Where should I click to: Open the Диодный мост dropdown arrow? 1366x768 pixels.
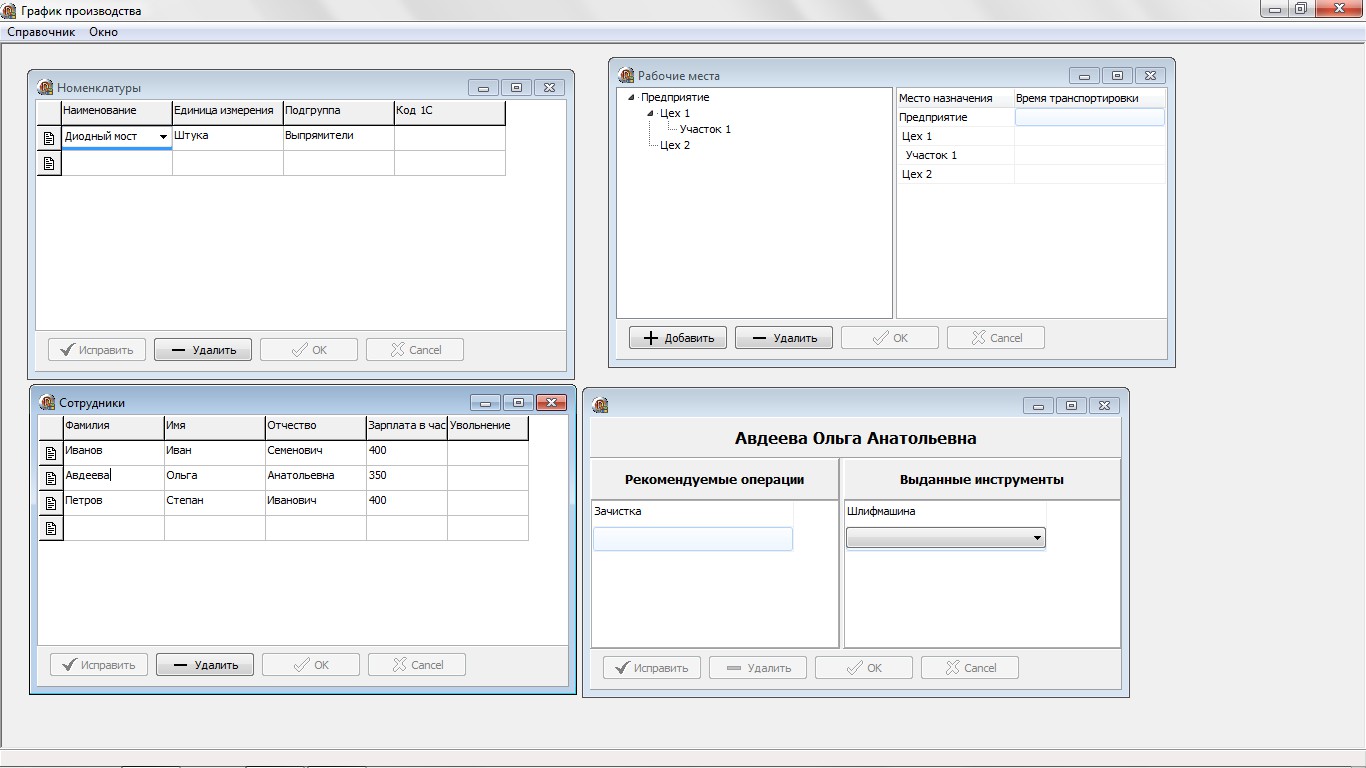tap(163, 137)
